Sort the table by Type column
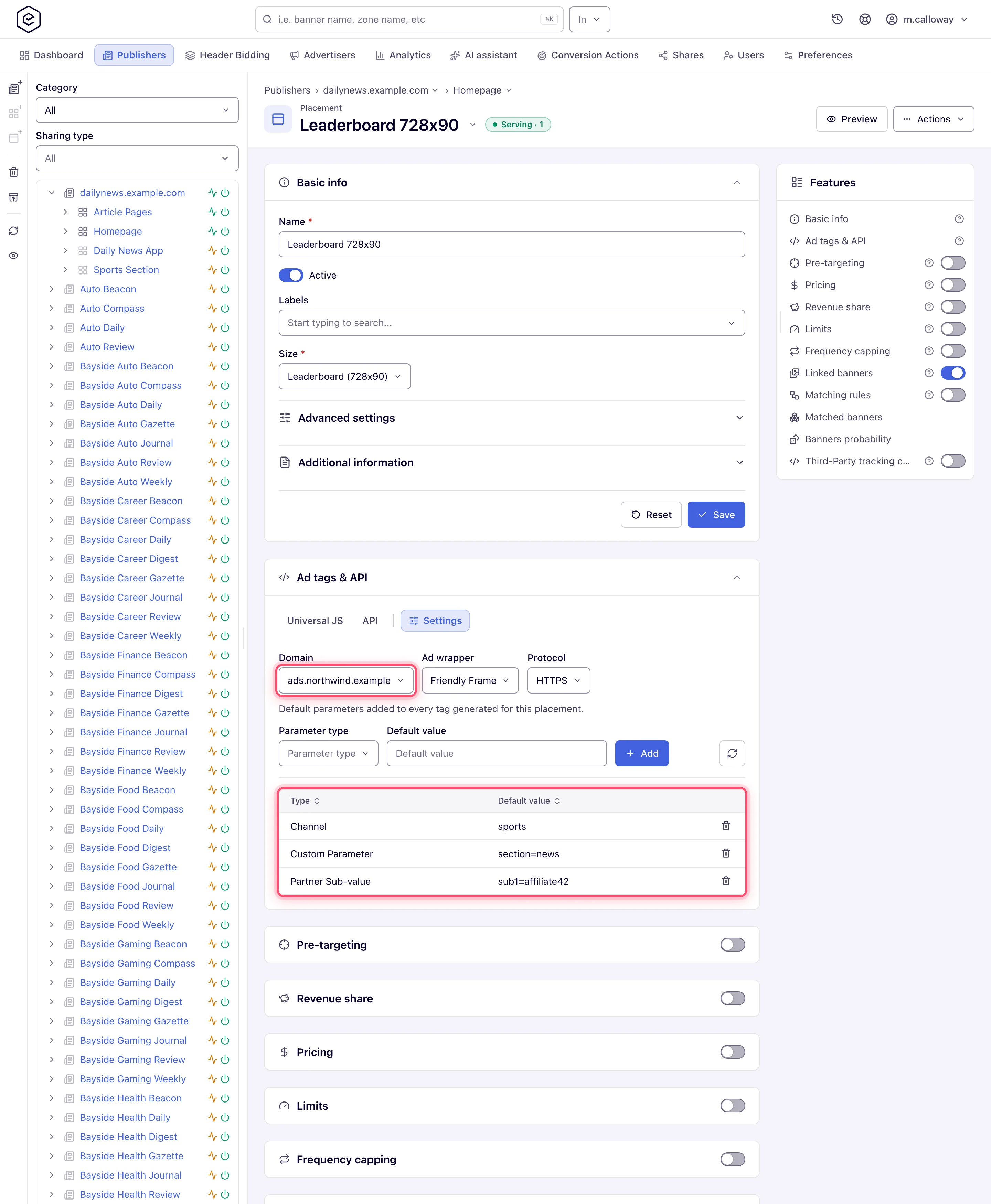Screen dimensions: 991x1204 pyautogui.click(x=305, y=800)
